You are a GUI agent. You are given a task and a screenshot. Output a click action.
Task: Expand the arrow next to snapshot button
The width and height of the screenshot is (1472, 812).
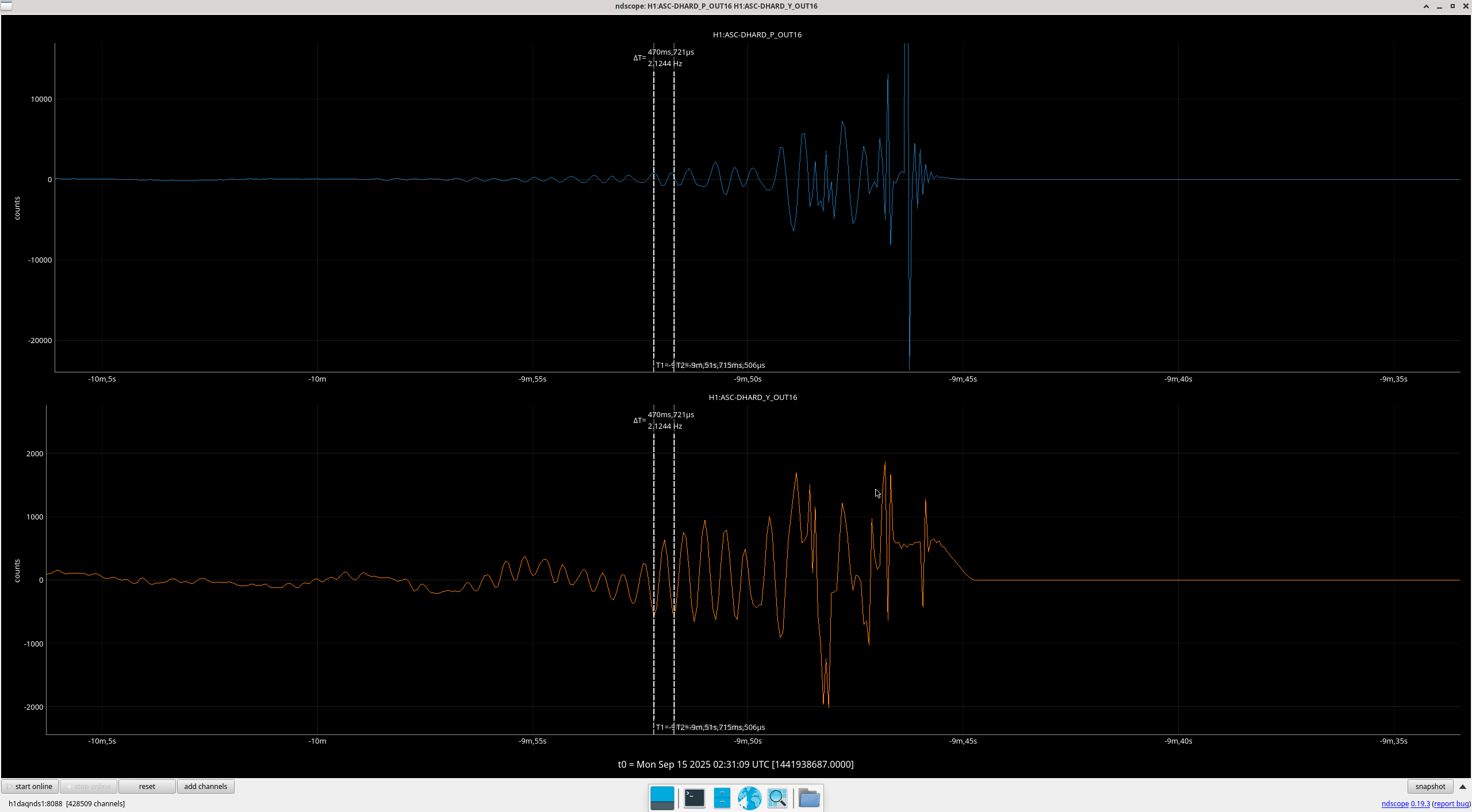pyautogui.click(x=1463, y=787)
